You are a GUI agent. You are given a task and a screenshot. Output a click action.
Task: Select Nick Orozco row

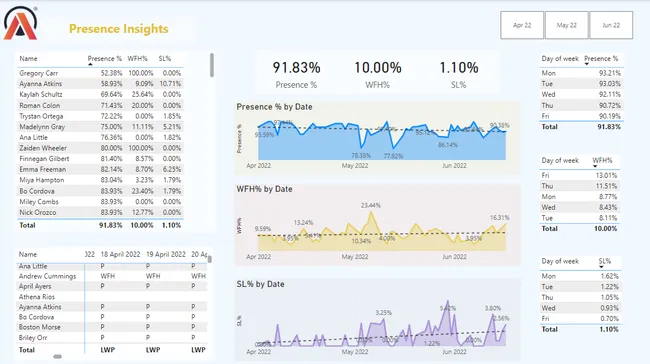(100, 212)
